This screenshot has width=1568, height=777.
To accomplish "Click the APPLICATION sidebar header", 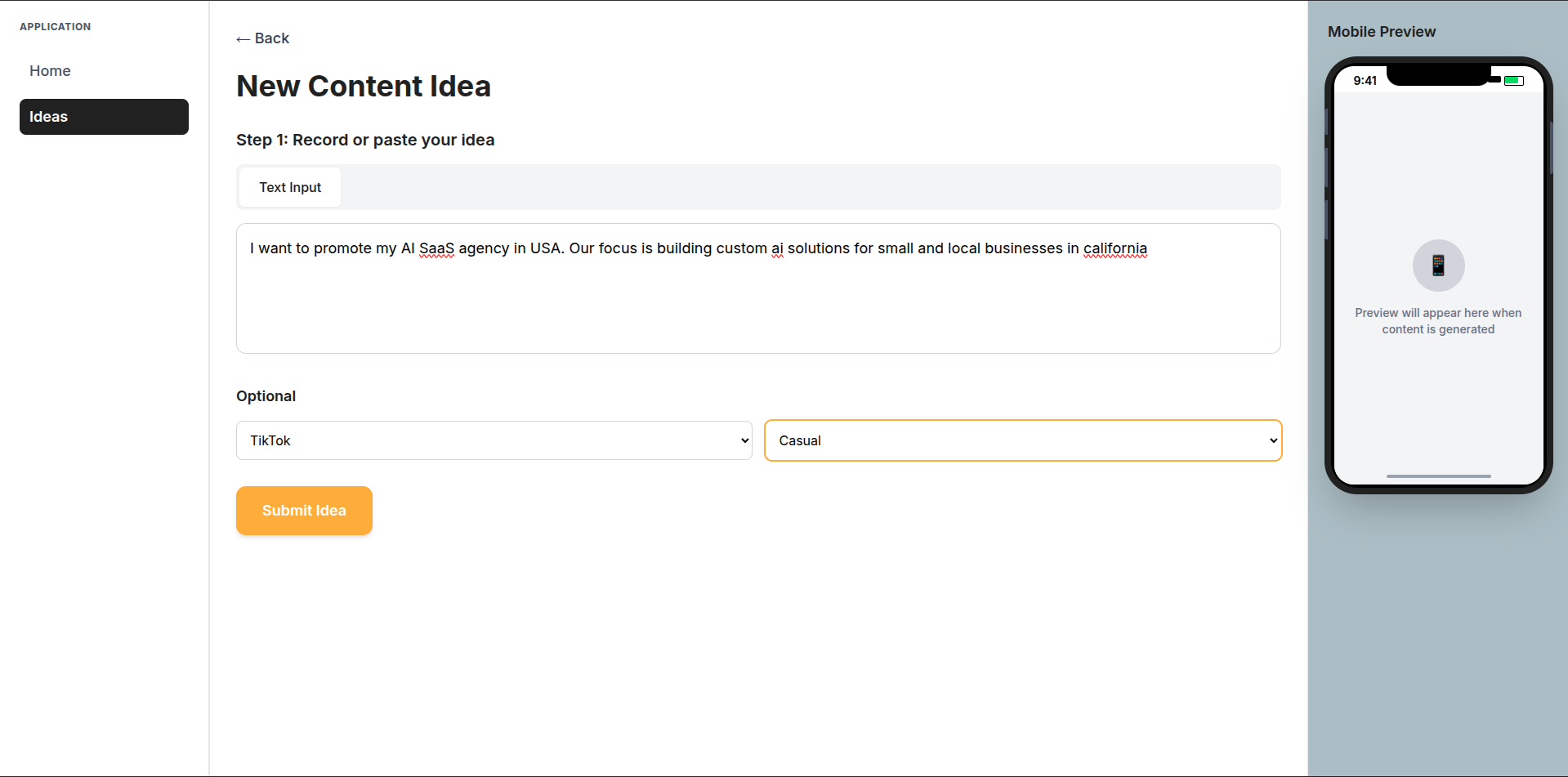I will pyautogui.click(x=55, y=27).
